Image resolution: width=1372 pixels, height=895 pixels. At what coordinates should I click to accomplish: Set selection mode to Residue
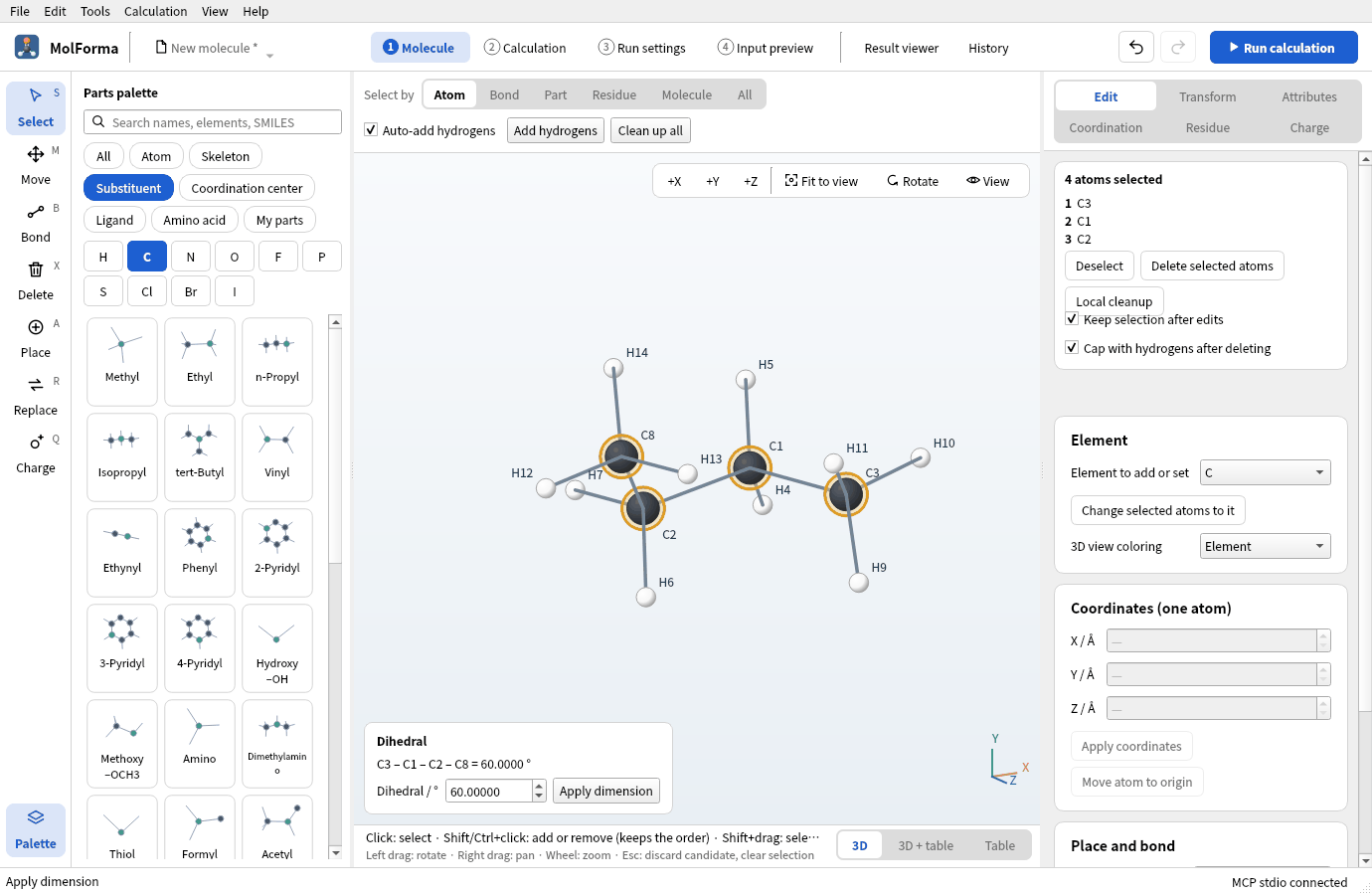(x=614, y=94)
